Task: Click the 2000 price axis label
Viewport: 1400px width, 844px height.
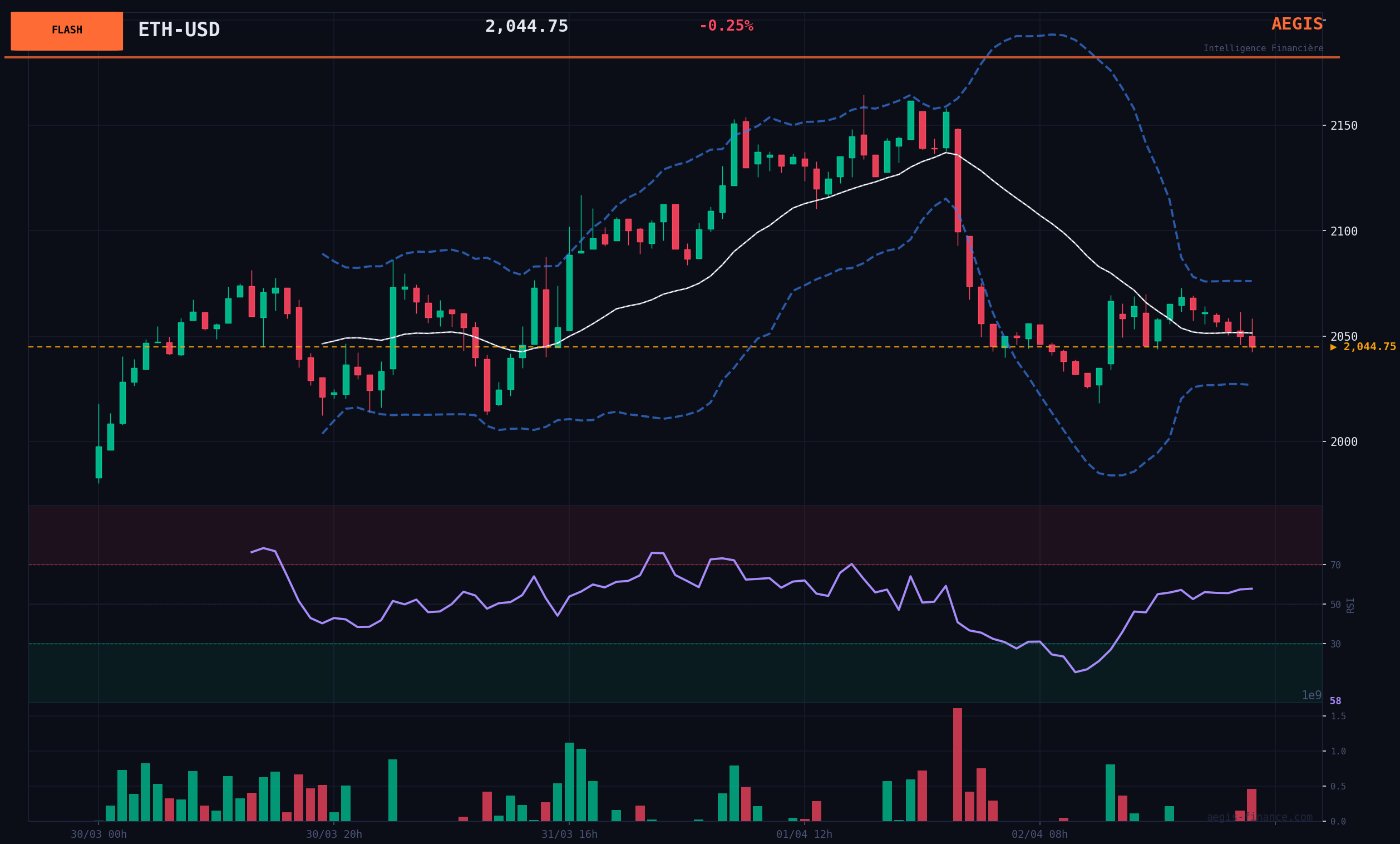Action: 1343,441
